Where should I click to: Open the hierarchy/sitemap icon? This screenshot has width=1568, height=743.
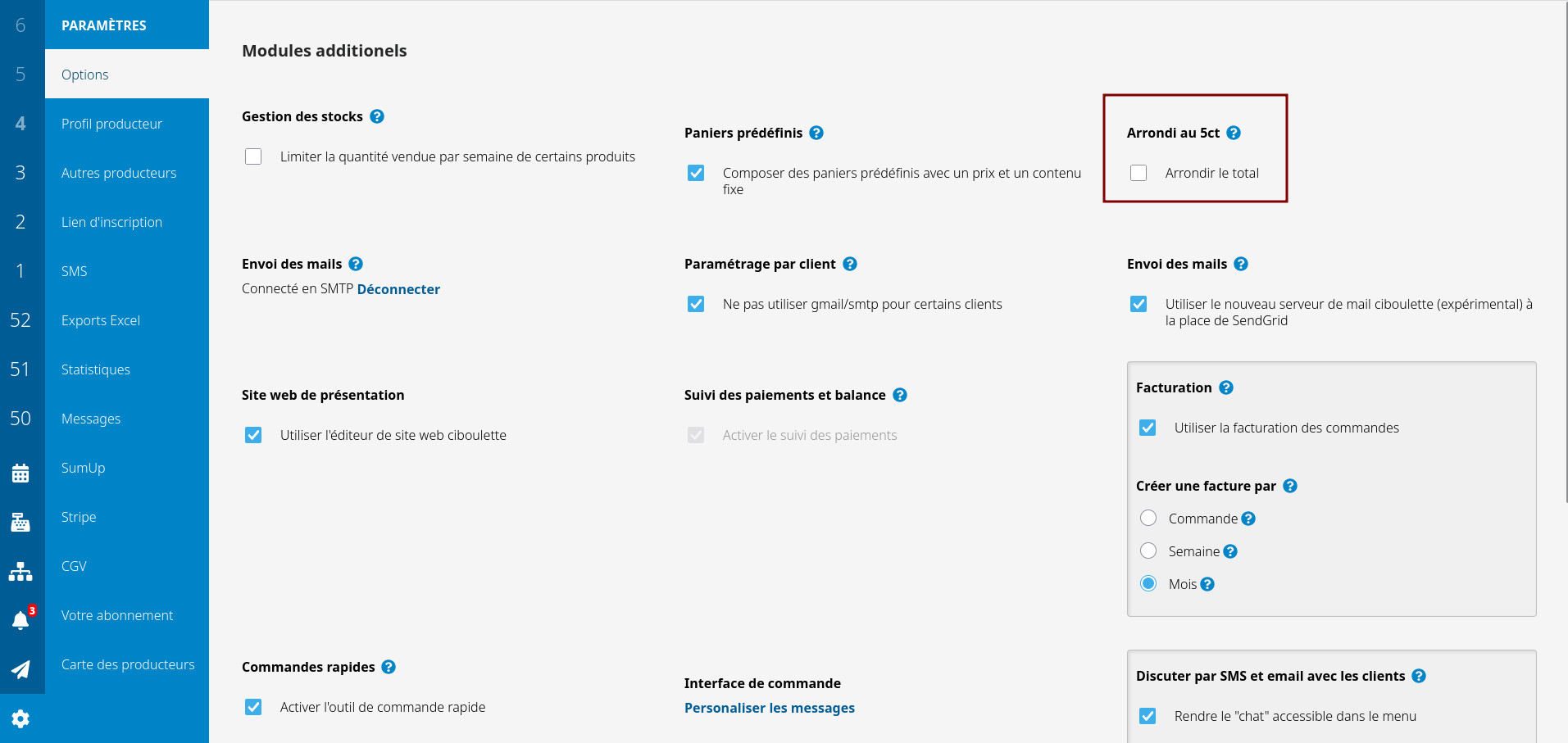click(x=20, y=571)
